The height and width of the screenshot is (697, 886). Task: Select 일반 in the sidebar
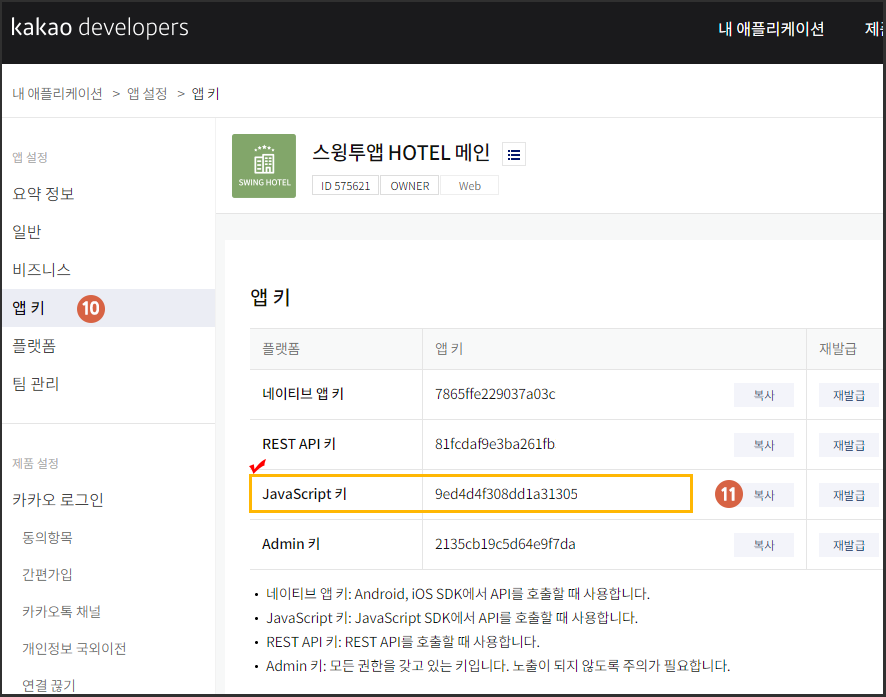tap(27, 232)
